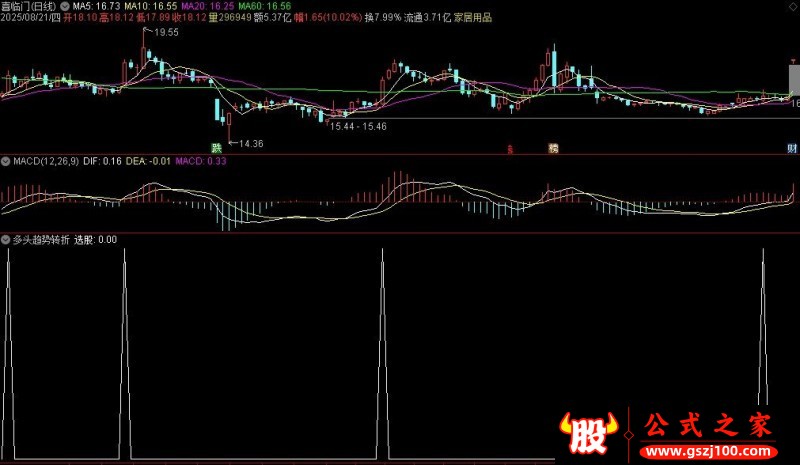The height and width of the screenshot is (465, 800).
Task: Click the 19.55 high price annotation
Action: tap(166, 32)
